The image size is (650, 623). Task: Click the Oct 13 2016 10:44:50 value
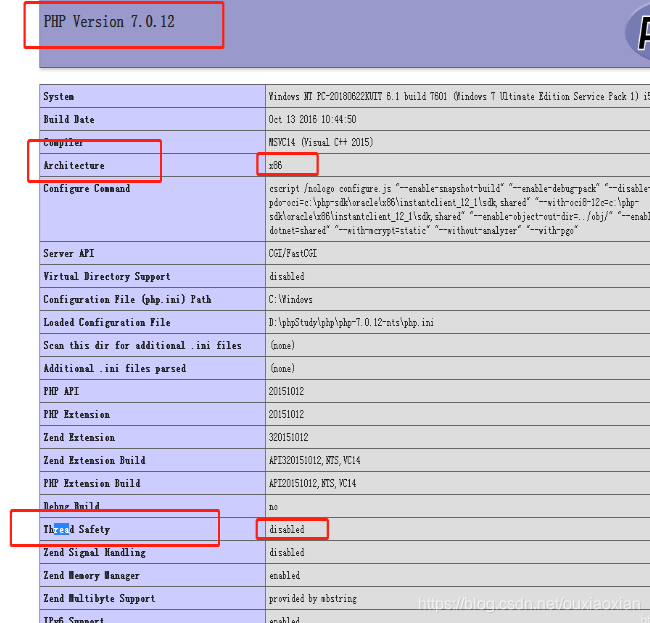[312, 119]
